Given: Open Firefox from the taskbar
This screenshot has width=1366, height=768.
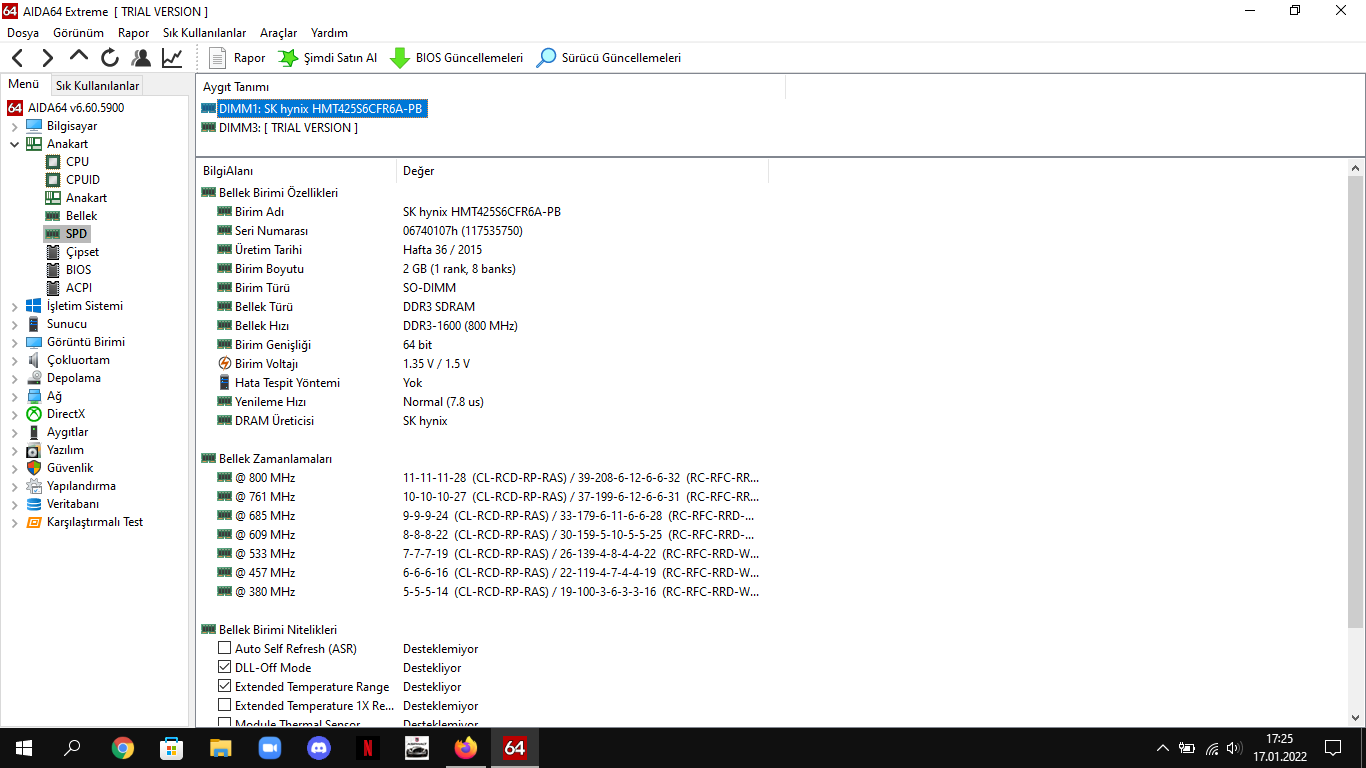Looking at the screenshot, I should pyautogui.click(x=466, y=747).
